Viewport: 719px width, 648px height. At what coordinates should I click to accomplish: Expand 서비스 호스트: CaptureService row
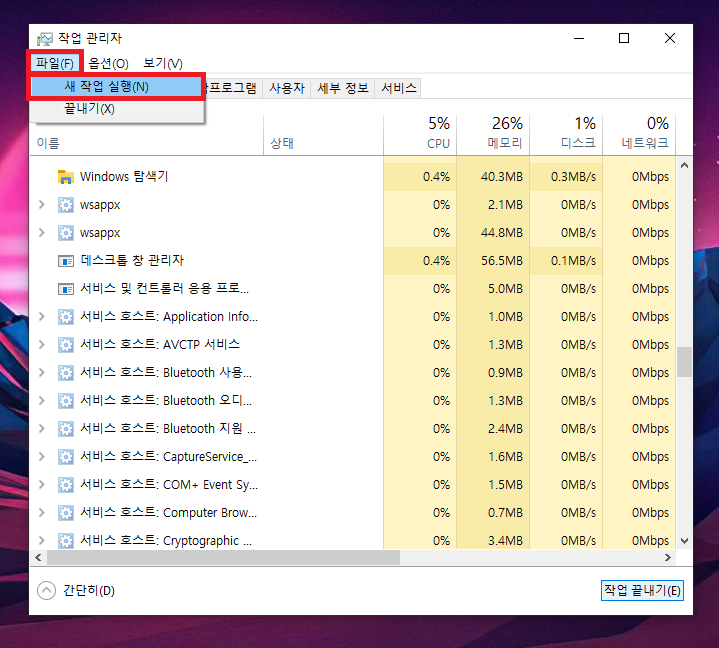pyautogui.click(x=42, y=456)
